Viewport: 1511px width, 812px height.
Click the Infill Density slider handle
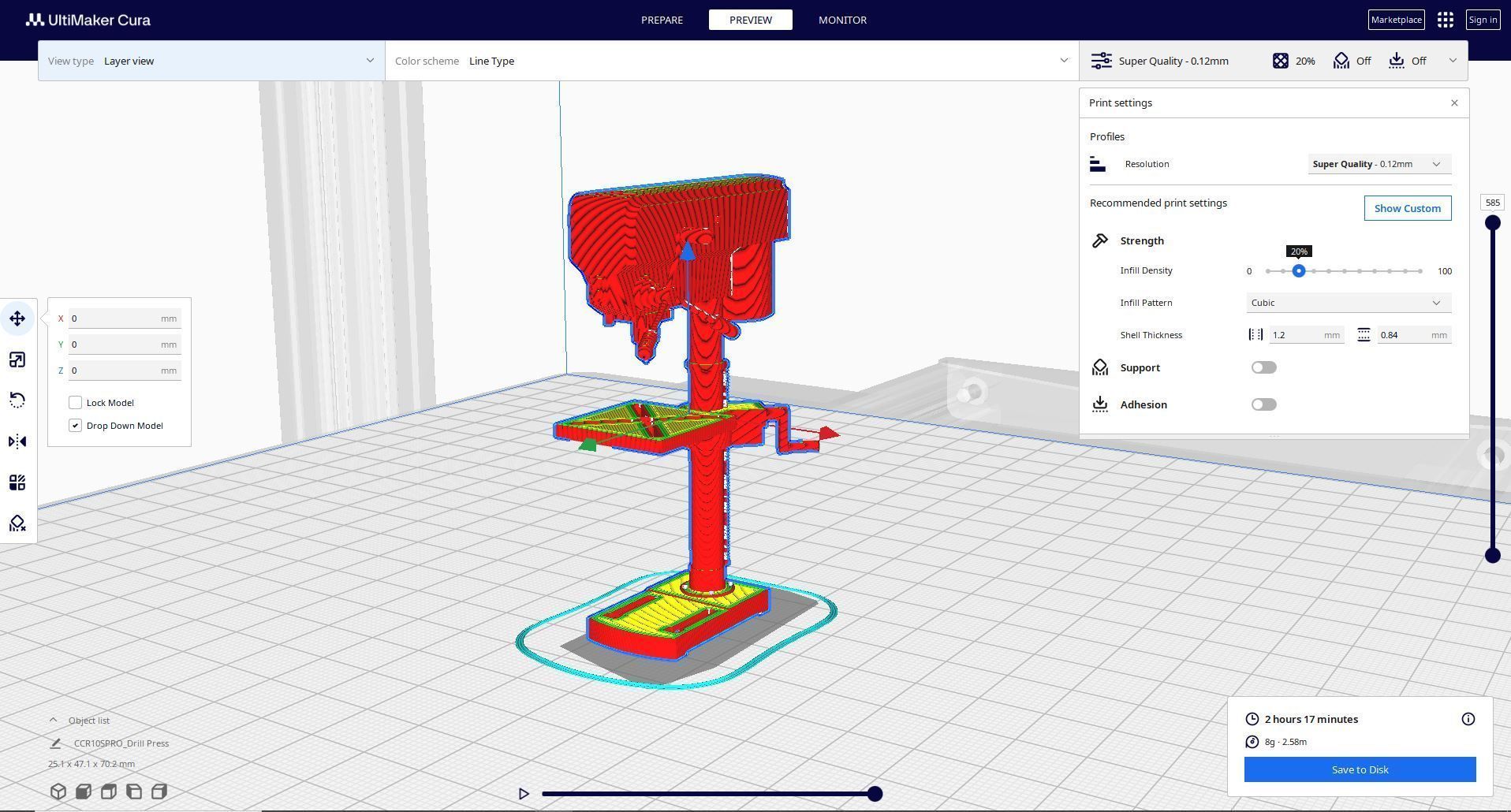pyautogui.click(x=1298, y=271)
